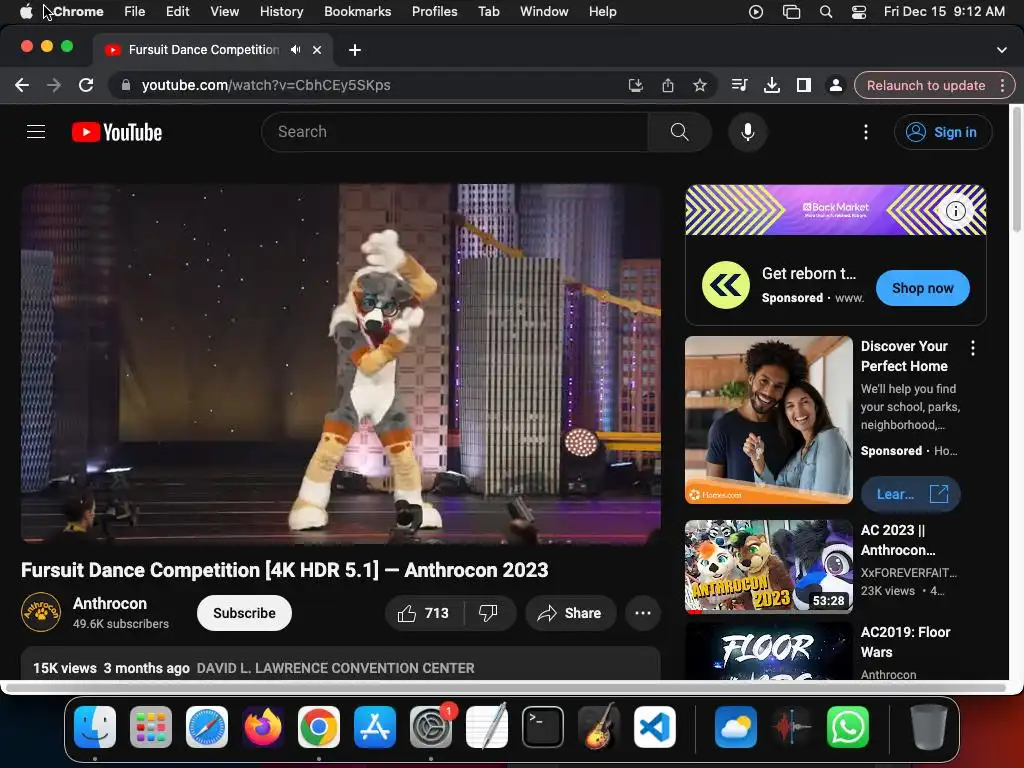
Task: Open WhatsApp from the Dock
Action: 848,727
